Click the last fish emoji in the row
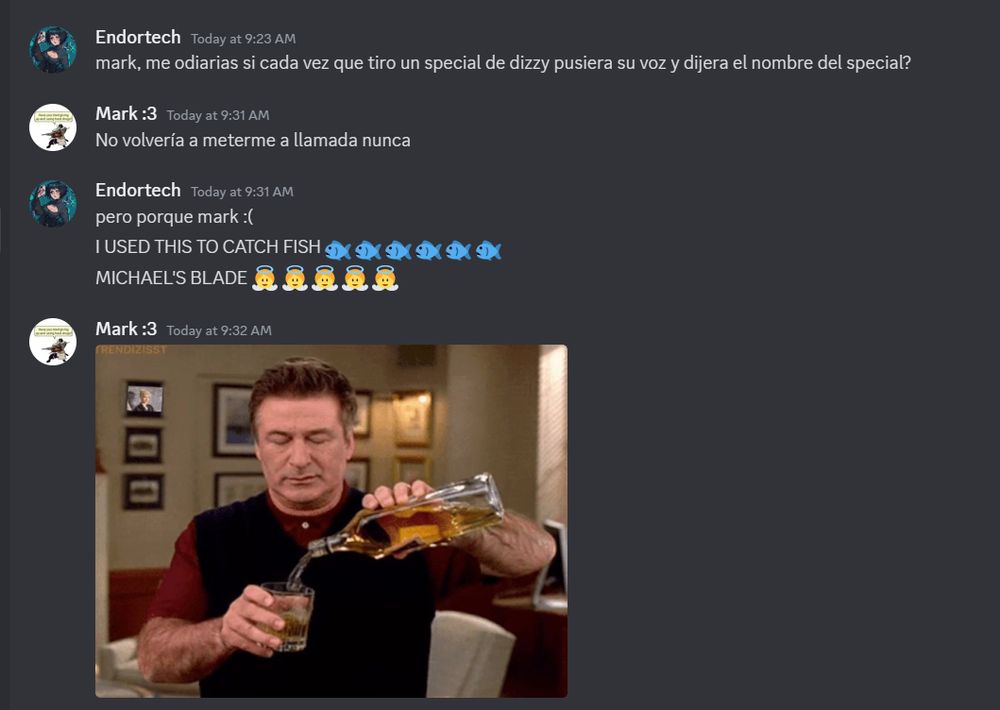 point(489,250)
